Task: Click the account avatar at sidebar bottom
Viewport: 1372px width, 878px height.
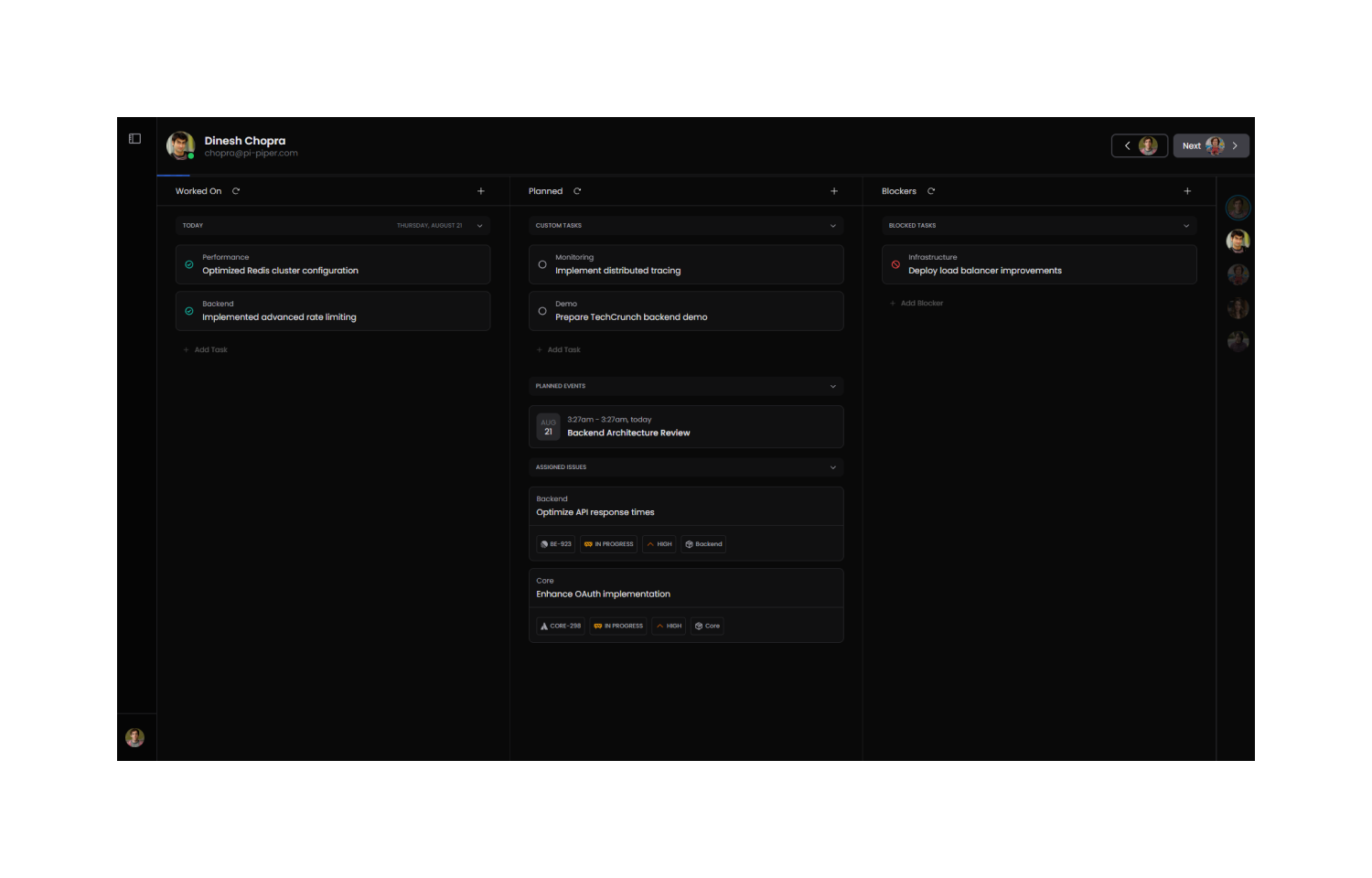Action: pos(134,737)
